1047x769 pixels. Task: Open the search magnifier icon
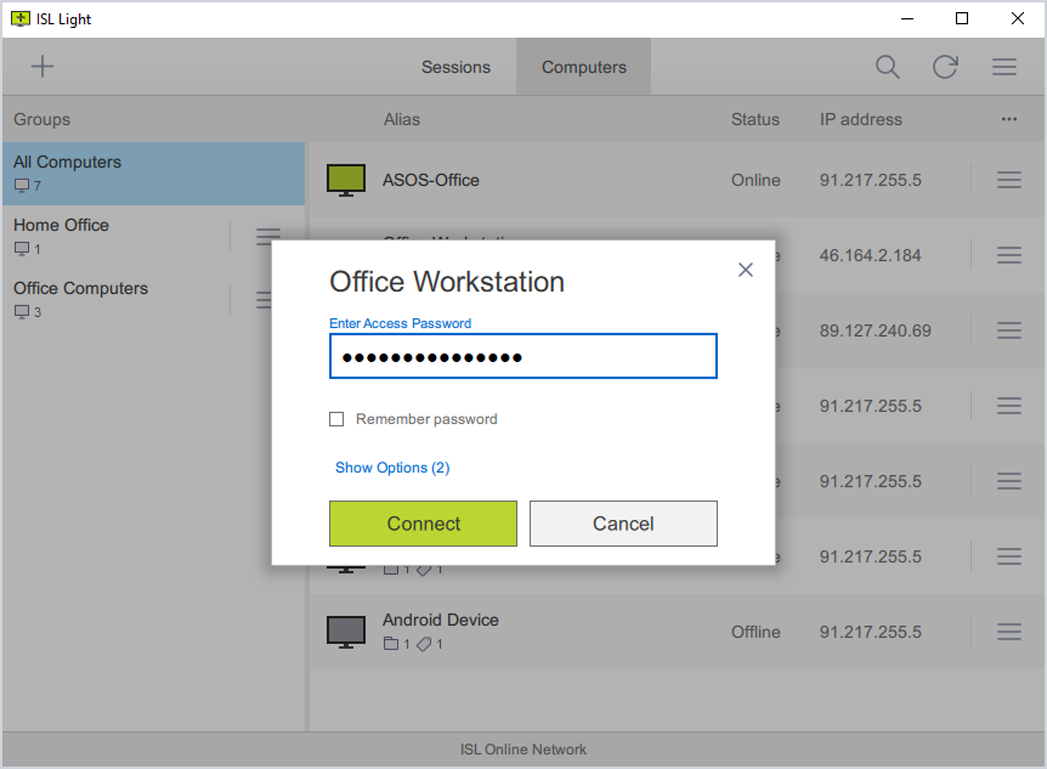tap(887, 67)
